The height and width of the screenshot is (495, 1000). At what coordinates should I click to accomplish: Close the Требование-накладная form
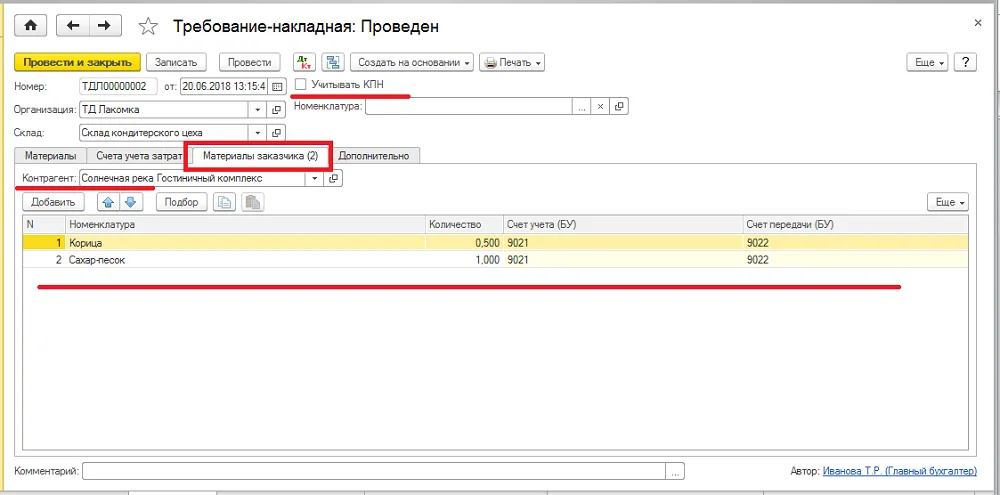pyautogui.click(x=978, y=22)
